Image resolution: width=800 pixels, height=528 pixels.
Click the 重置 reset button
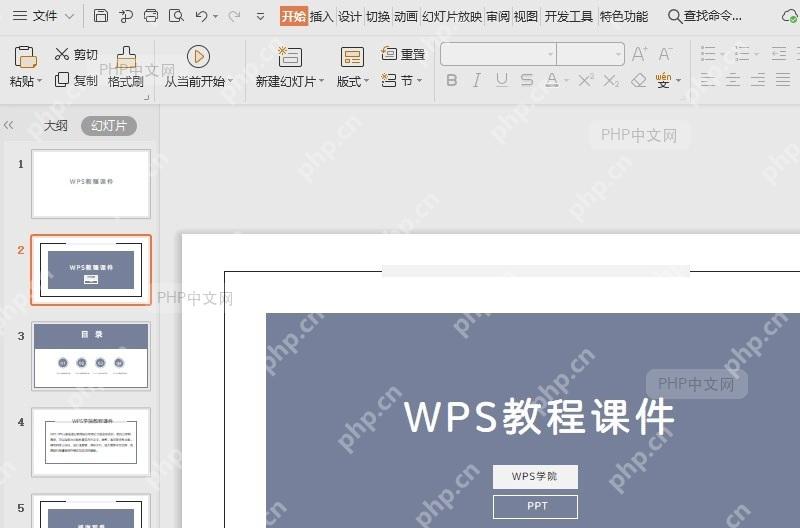click(x=403, y=54)
